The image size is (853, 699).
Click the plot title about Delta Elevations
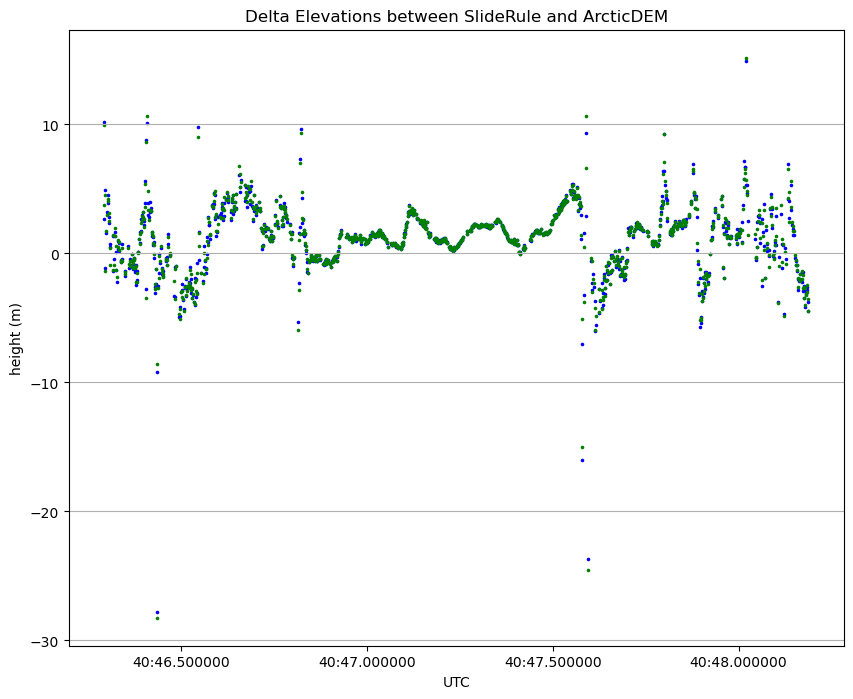pyautogui.click(x=456, y=16)
